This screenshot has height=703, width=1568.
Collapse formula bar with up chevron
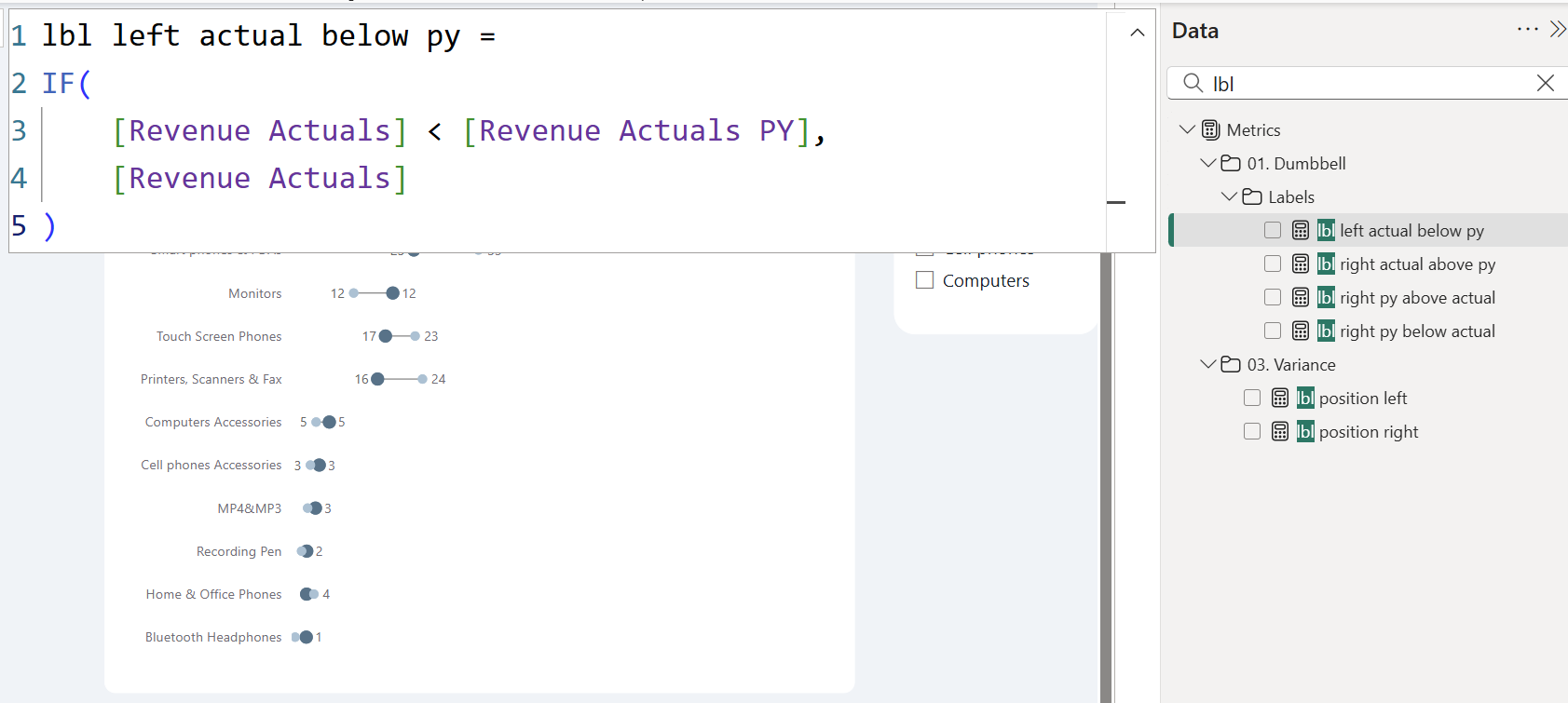tap(1137, 34)
